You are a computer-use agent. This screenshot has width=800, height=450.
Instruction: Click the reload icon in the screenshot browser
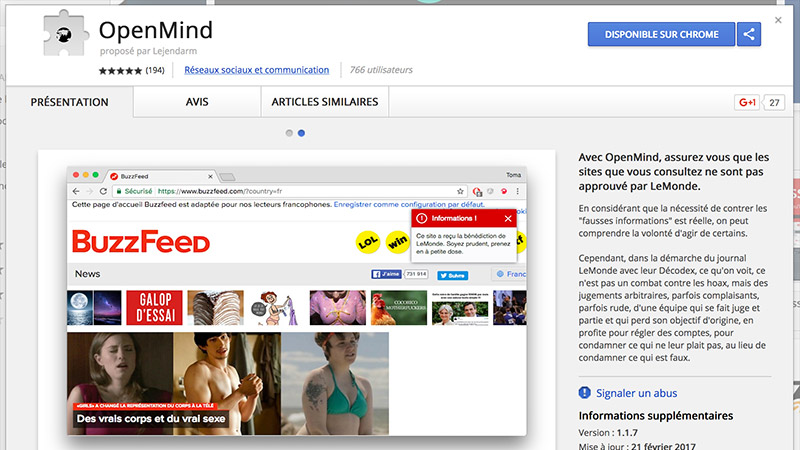click(103, 191)
